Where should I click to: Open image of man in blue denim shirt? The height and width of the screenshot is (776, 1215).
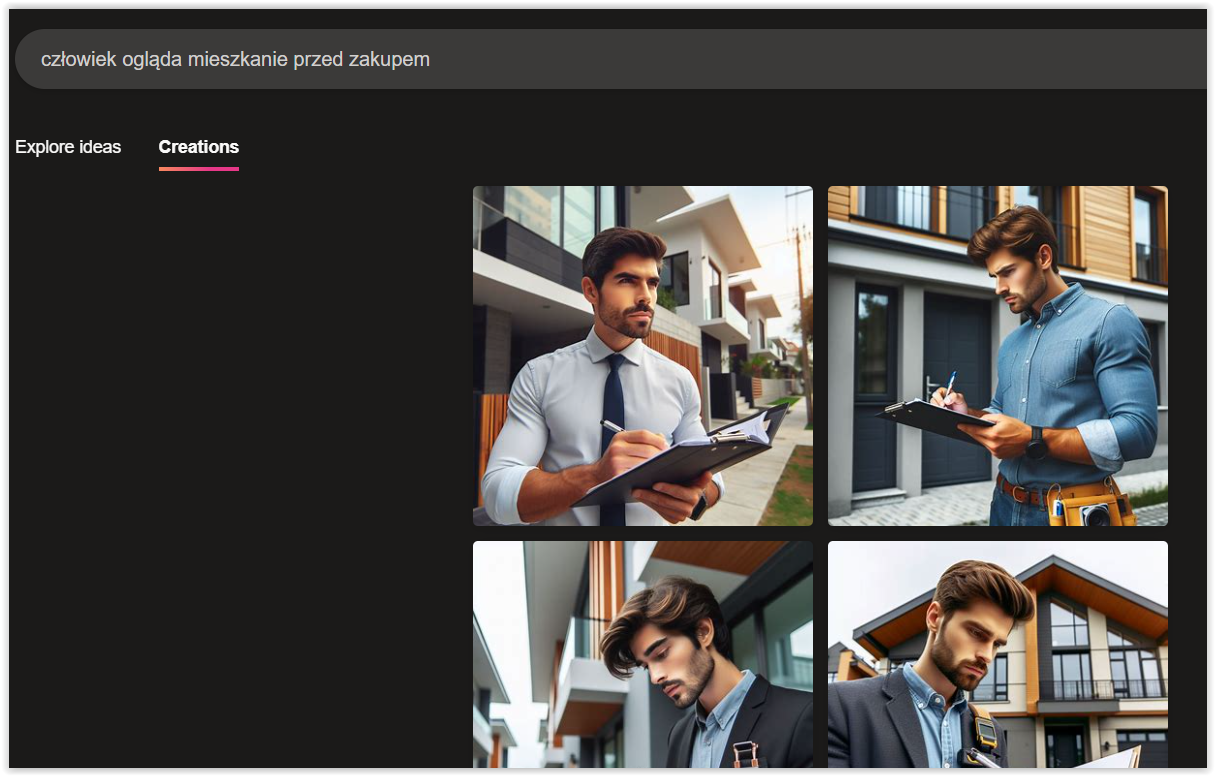click(997, 355)
